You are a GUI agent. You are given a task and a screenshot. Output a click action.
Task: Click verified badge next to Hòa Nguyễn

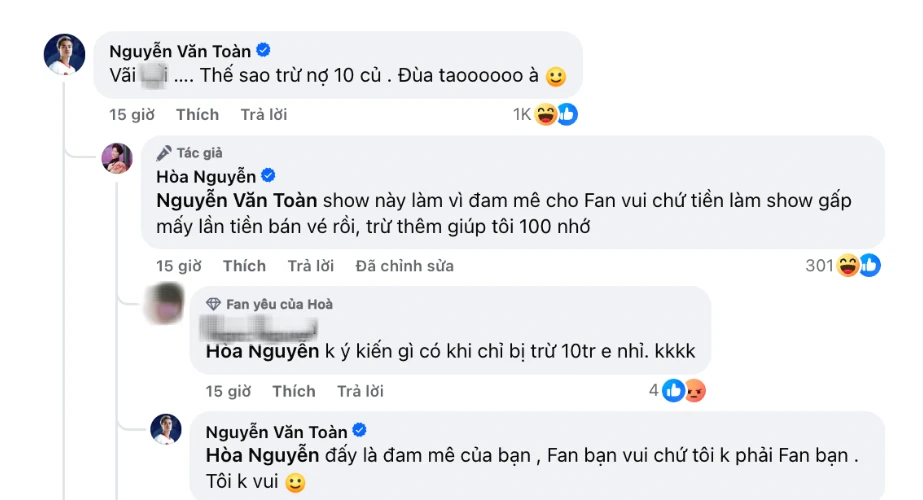click(266, 176)
